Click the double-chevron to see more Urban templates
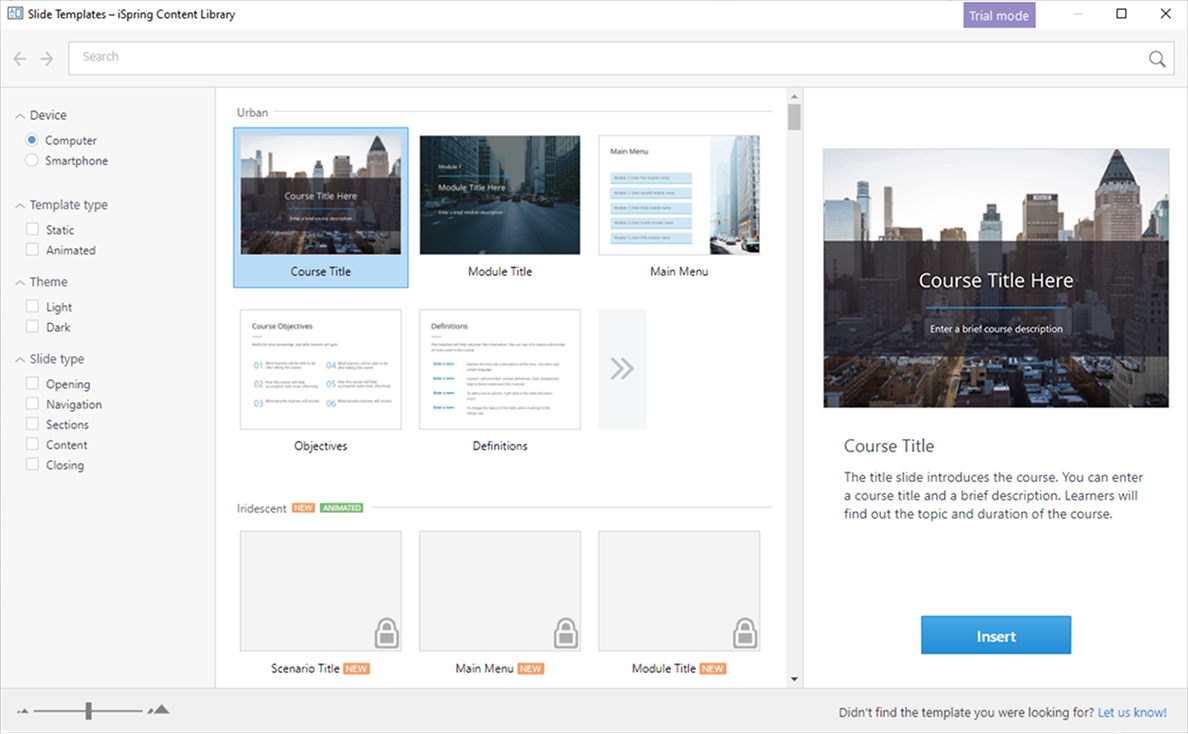1188x734 pixels. point(621,369)
